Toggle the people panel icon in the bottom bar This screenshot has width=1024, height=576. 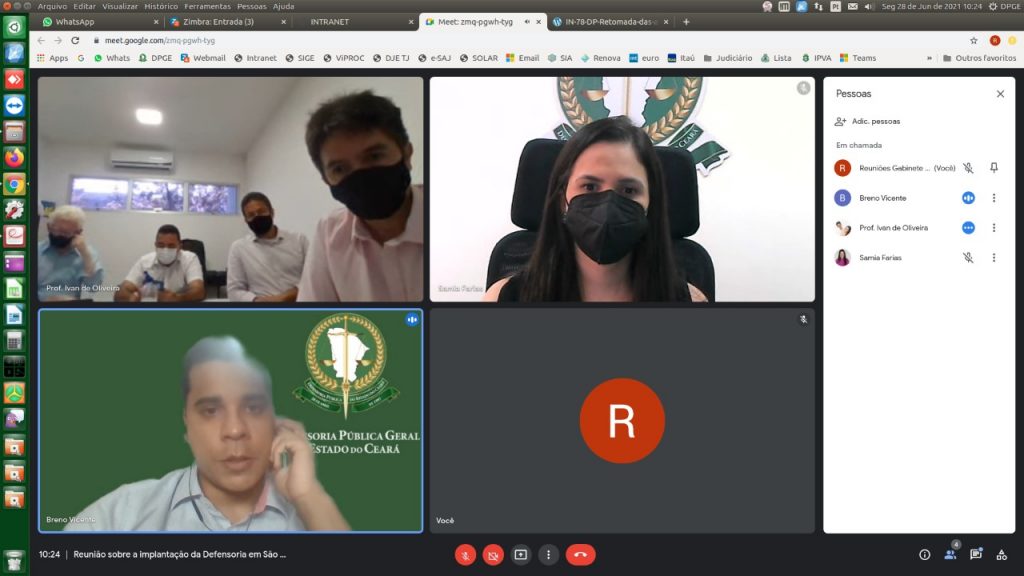(x=950, y=554)
